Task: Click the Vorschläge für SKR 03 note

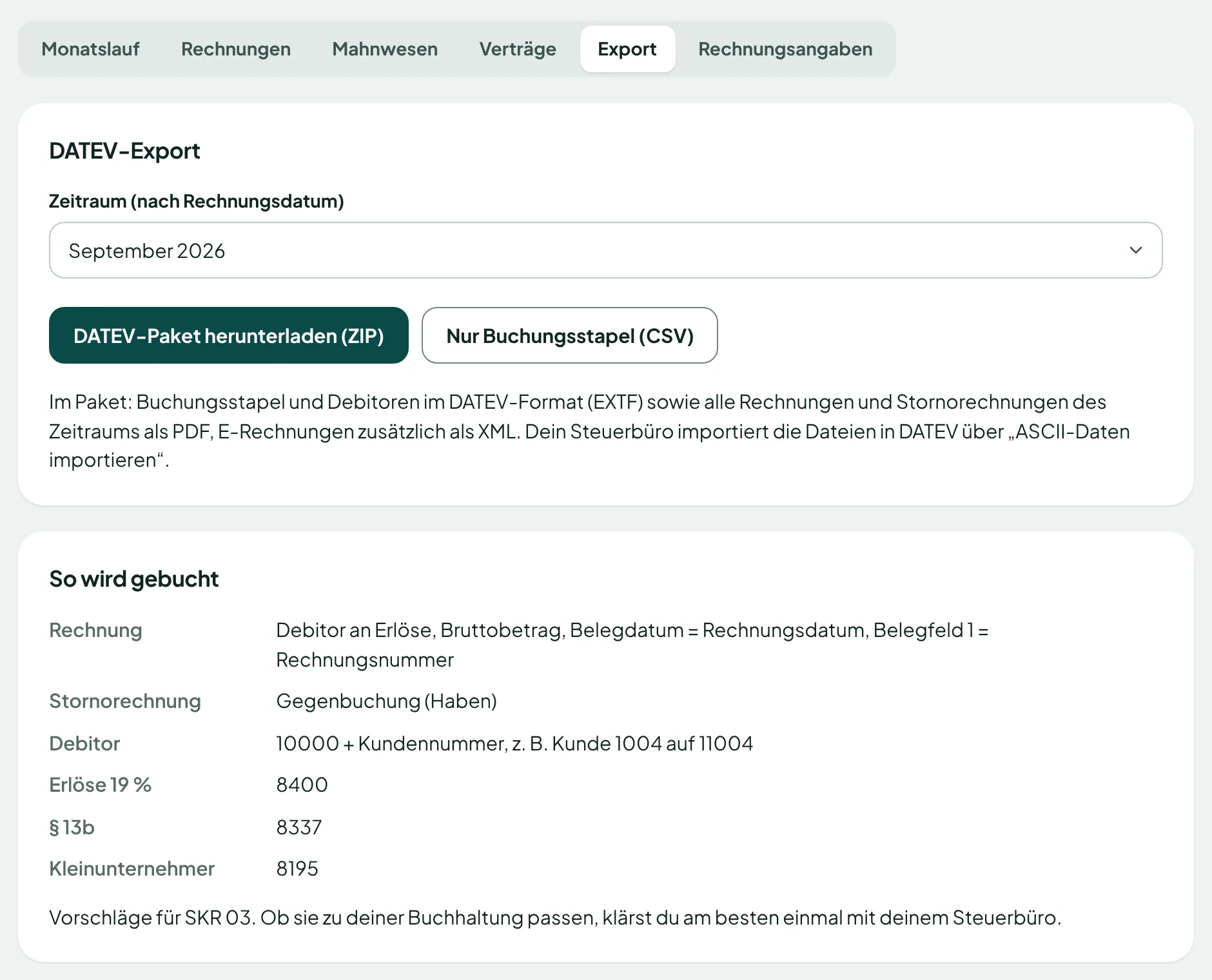Action: 555,917
